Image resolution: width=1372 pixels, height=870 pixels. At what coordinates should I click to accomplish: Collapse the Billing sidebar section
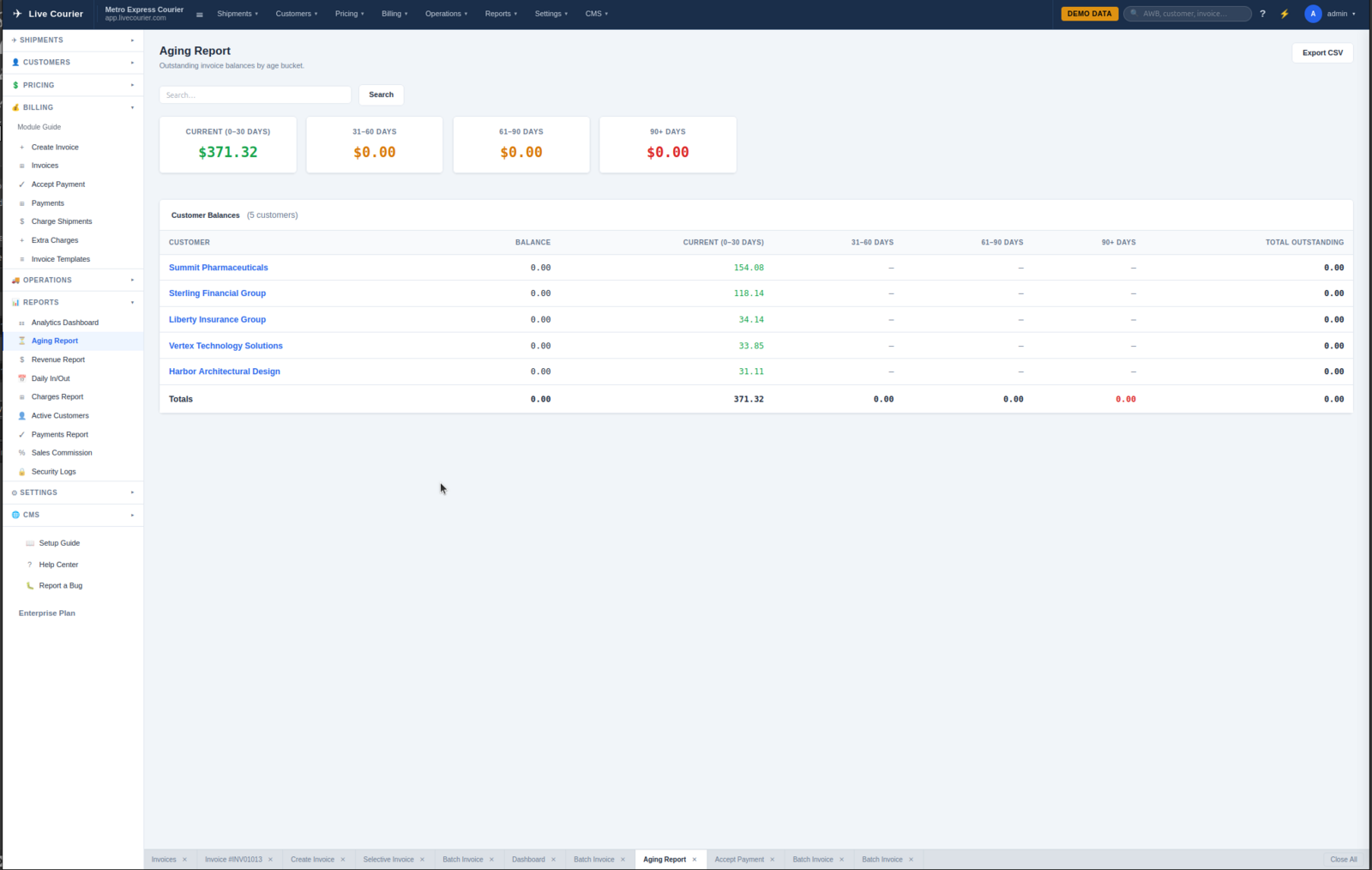73,108
